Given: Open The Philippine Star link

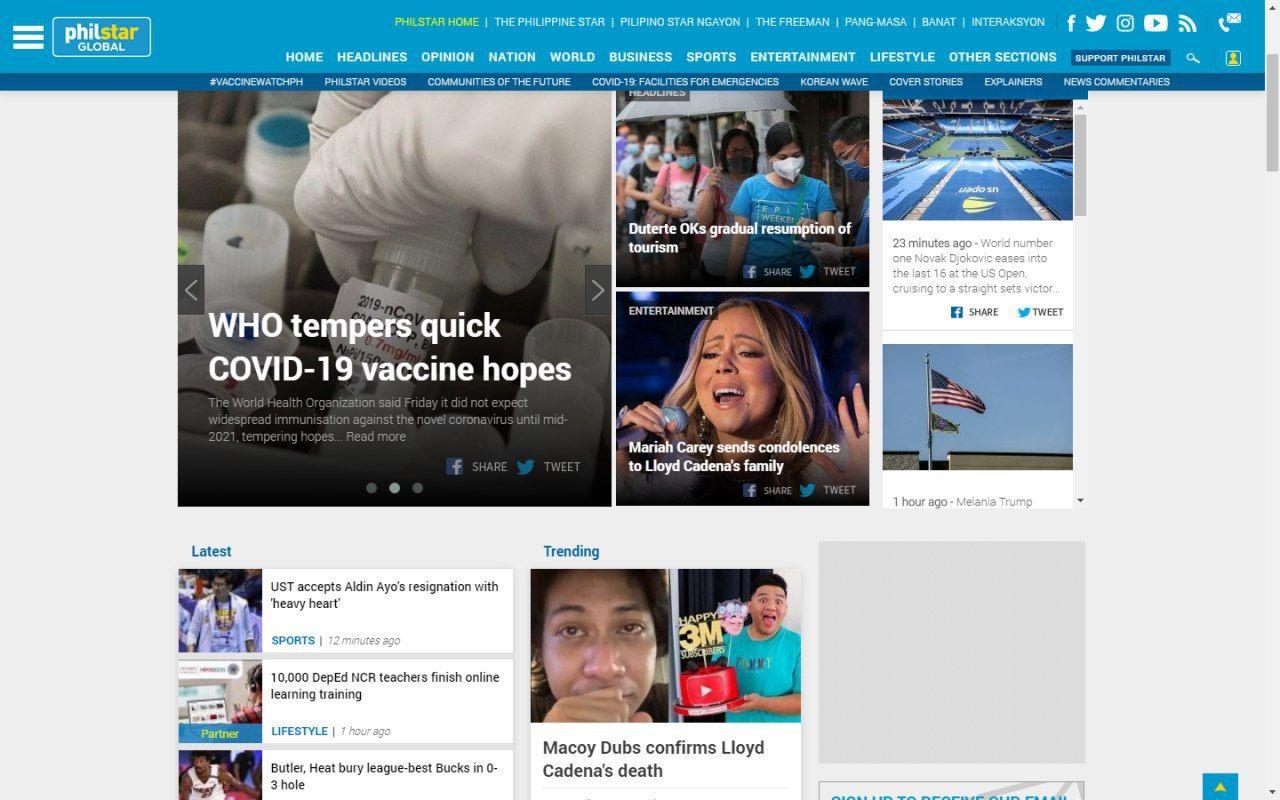Looking at the screenshot, I should [x=549, y=22].
